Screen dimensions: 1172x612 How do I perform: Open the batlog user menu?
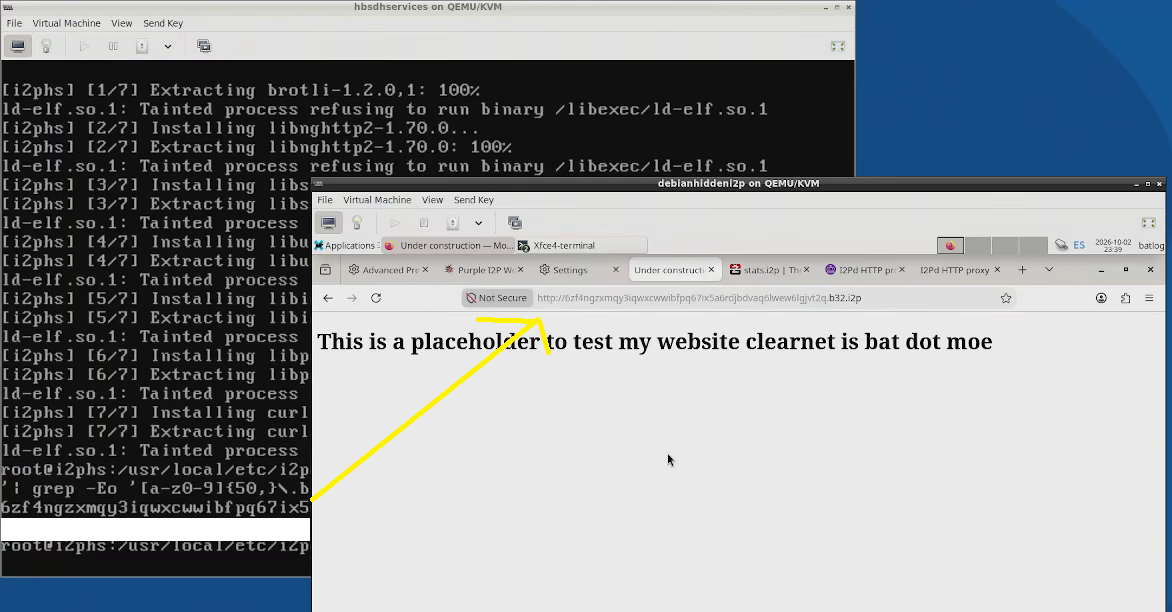coord(1151,245)
